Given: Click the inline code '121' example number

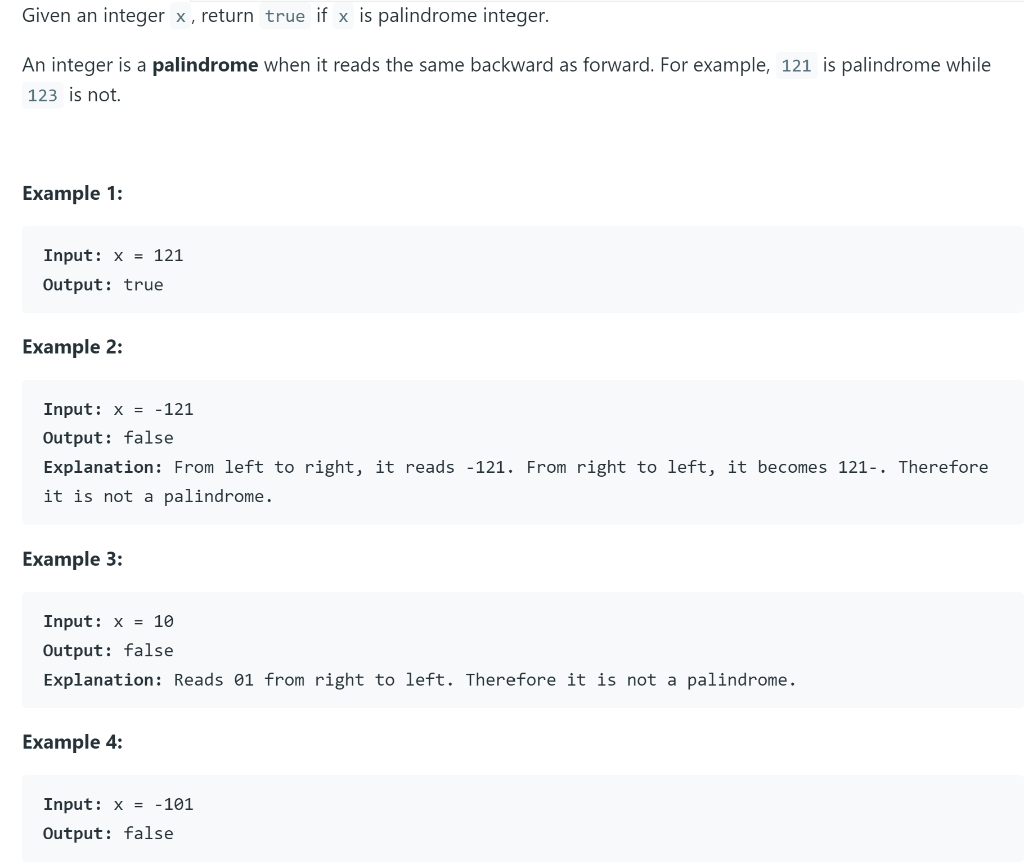Looking at the screenshot, I should tap(796, 65).
